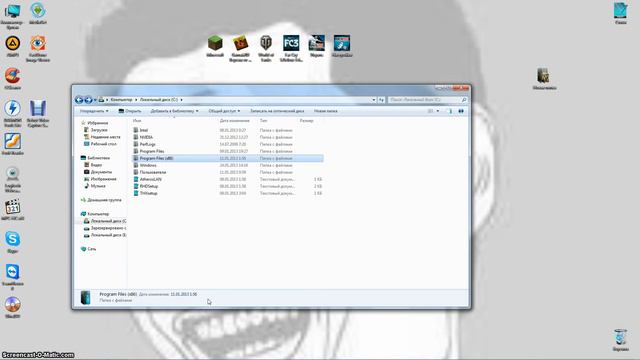The height and width of the screenshot is (360, 640).
Task: Open the Общий доступ dropdown
Action: click(x=224, y=111)
